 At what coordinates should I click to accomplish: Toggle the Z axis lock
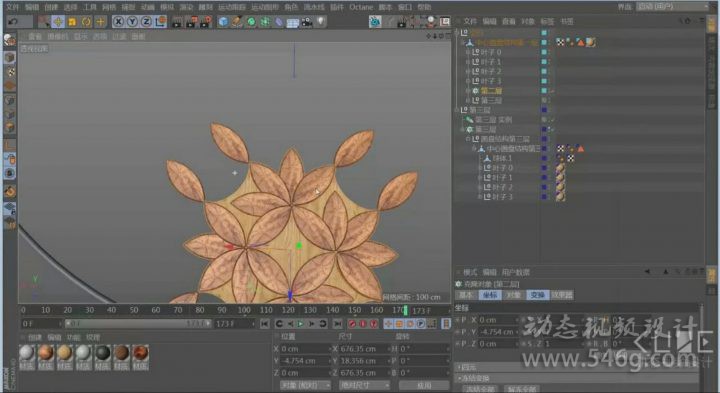tap(146, 22)
